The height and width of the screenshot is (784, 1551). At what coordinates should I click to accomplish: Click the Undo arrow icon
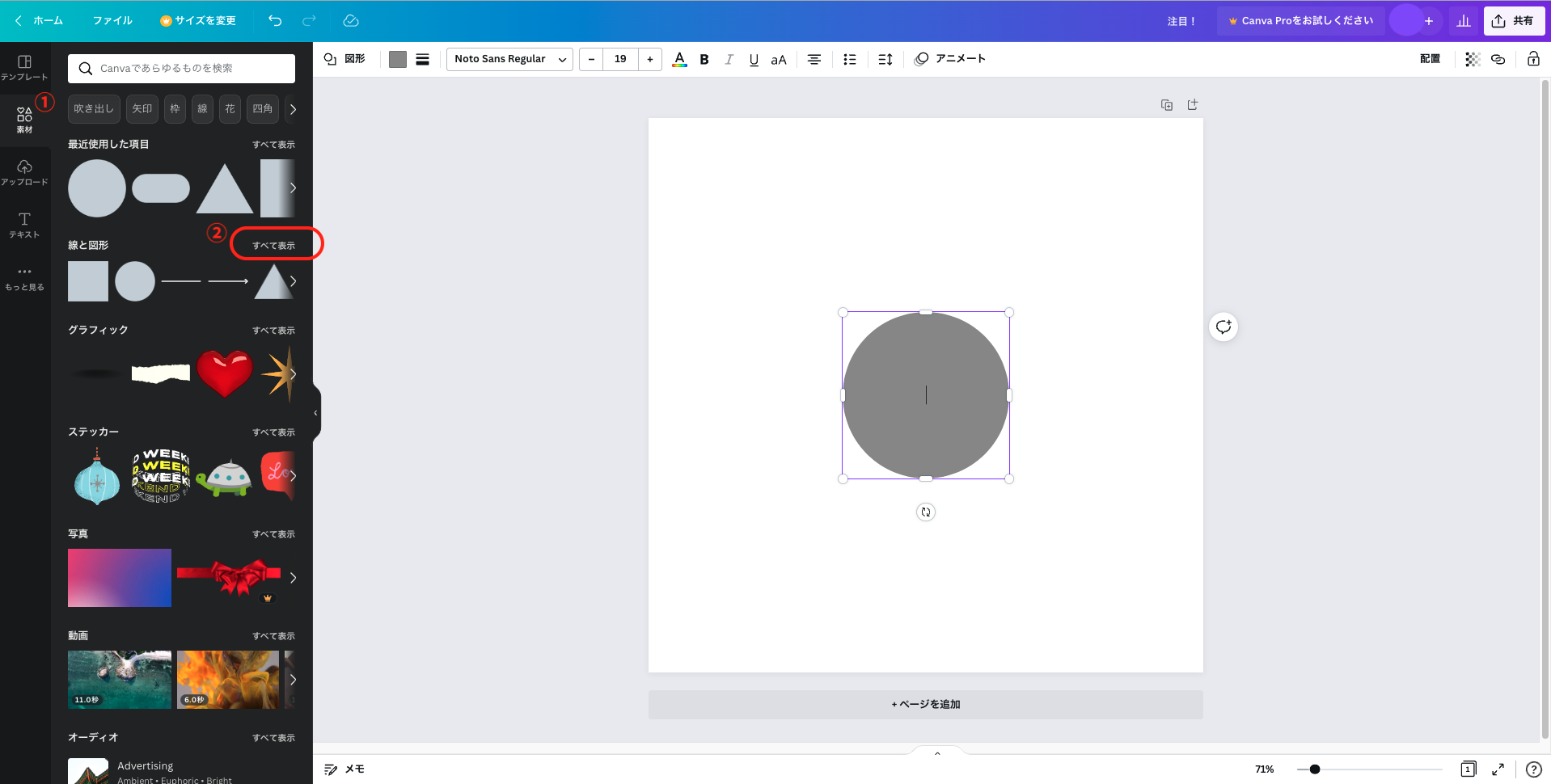(x=274, y=20)
